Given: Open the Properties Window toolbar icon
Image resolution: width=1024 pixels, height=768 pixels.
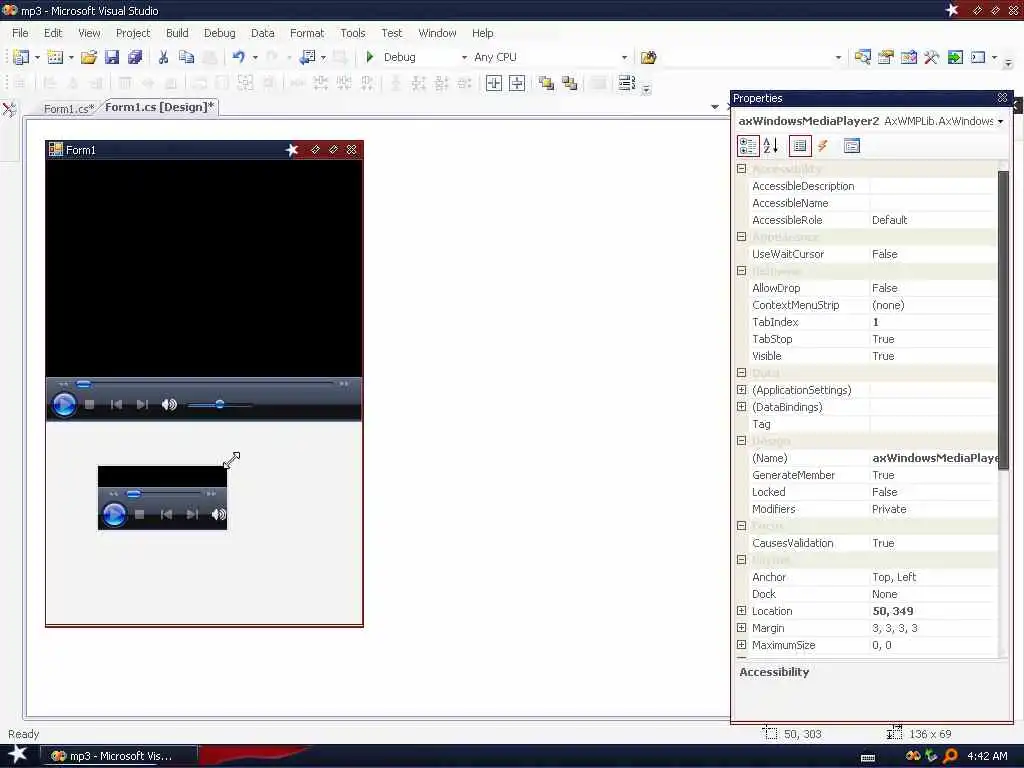Looking at the screenshot, I should (886, 57).
